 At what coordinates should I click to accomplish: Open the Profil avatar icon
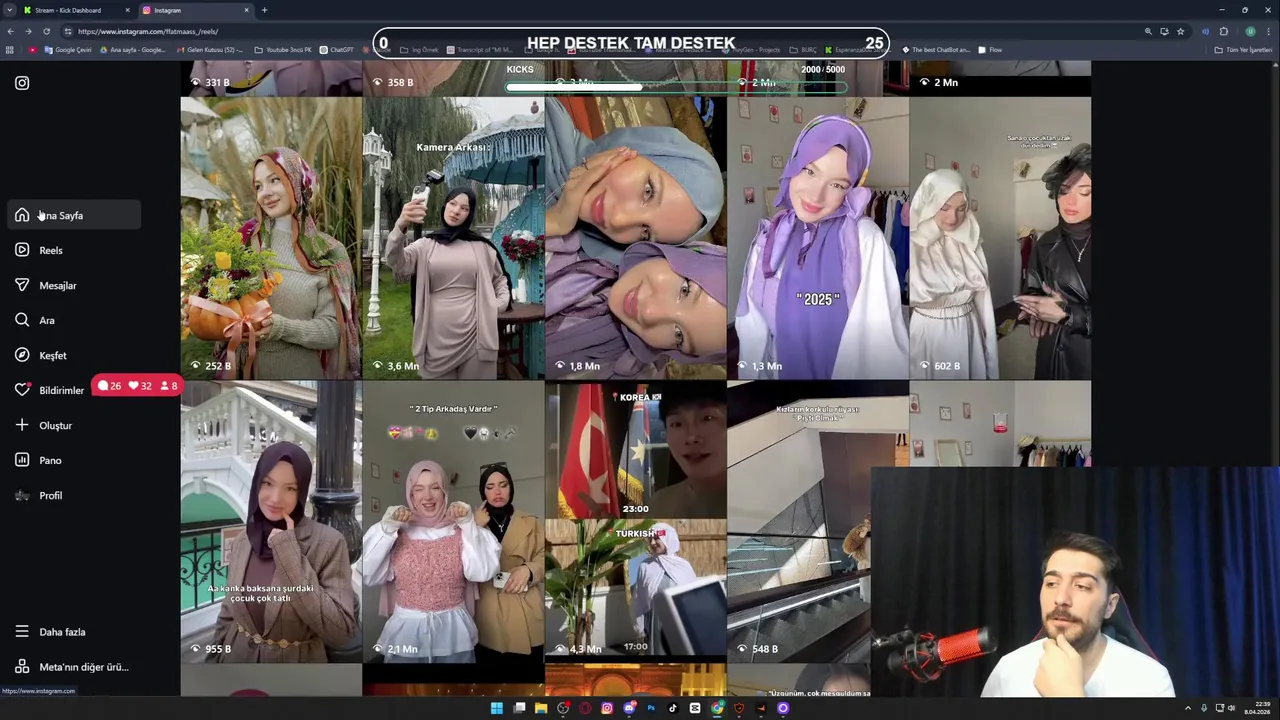click(x=22, y=495)
